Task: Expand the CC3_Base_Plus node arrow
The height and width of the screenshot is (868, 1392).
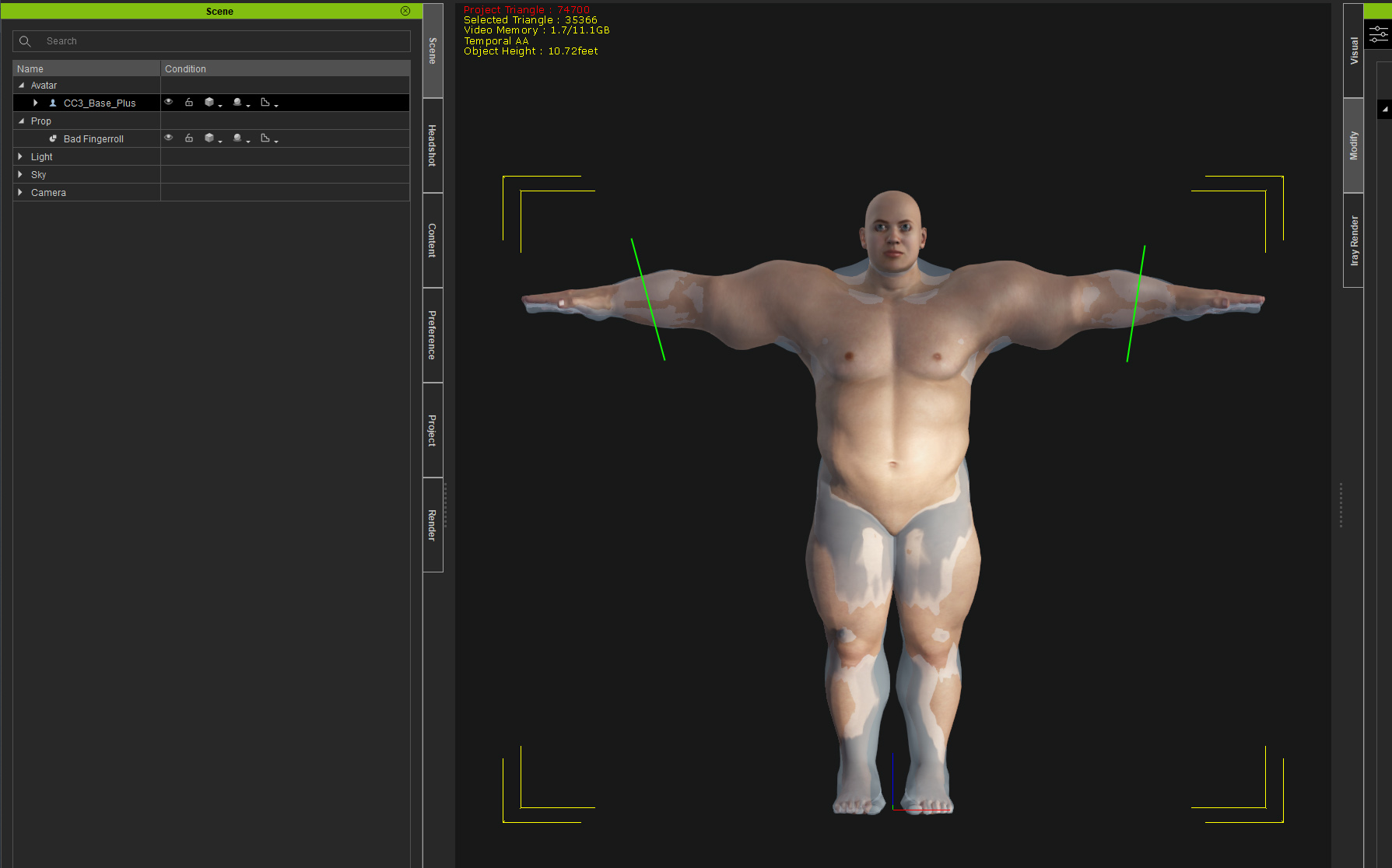Action: click(x=36, y=103)
